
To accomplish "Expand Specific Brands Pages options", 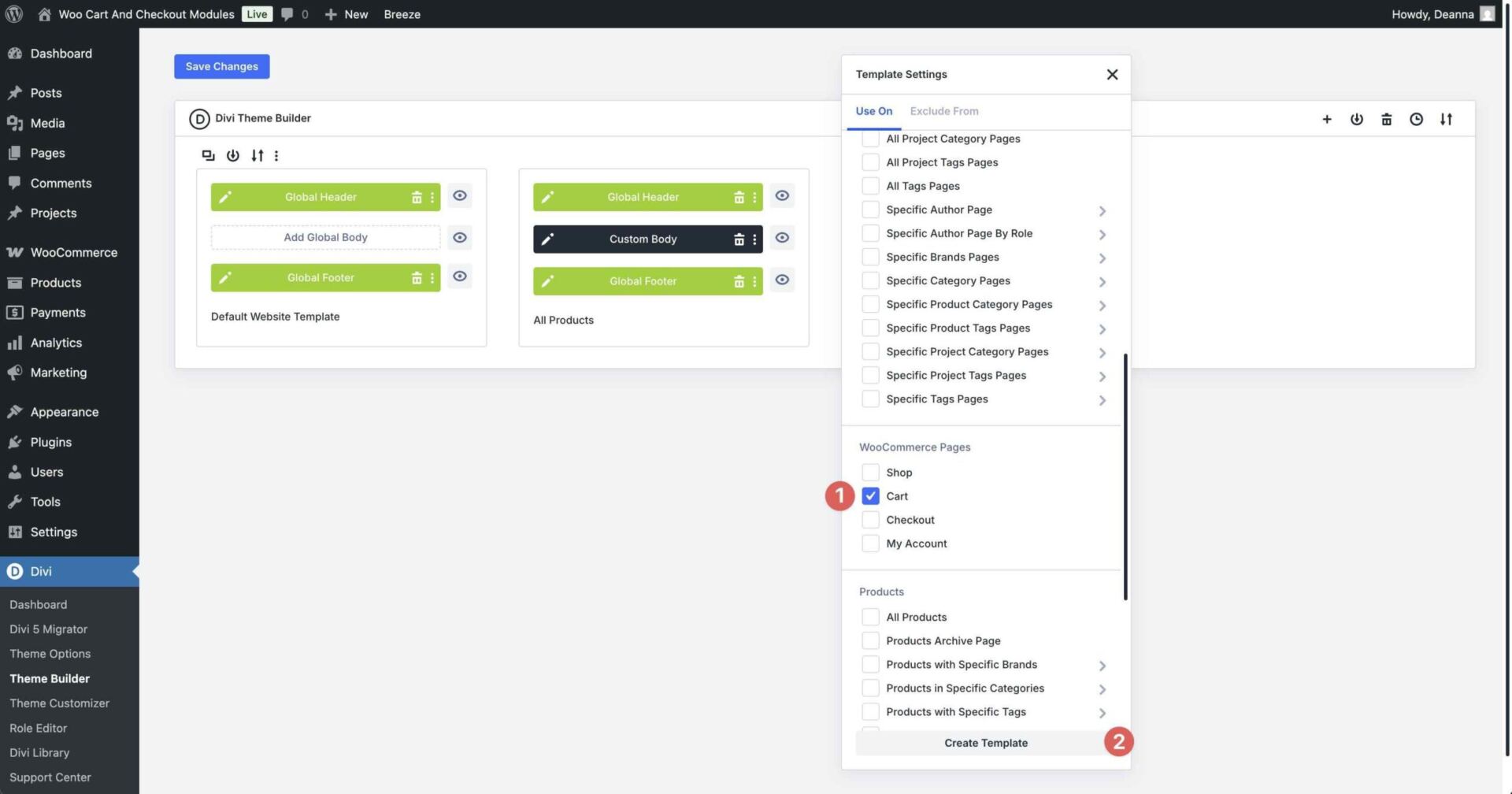I will pos(1102,258).
